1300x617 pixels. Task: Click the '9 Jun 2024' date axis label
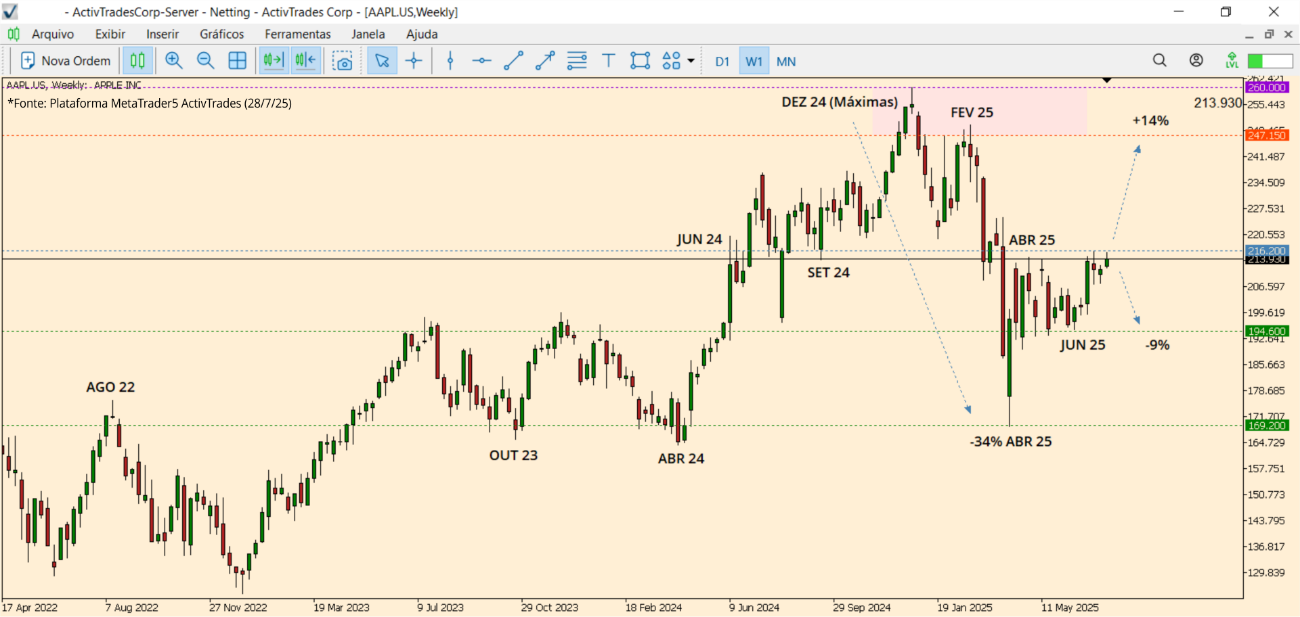[x=754, y=607]
